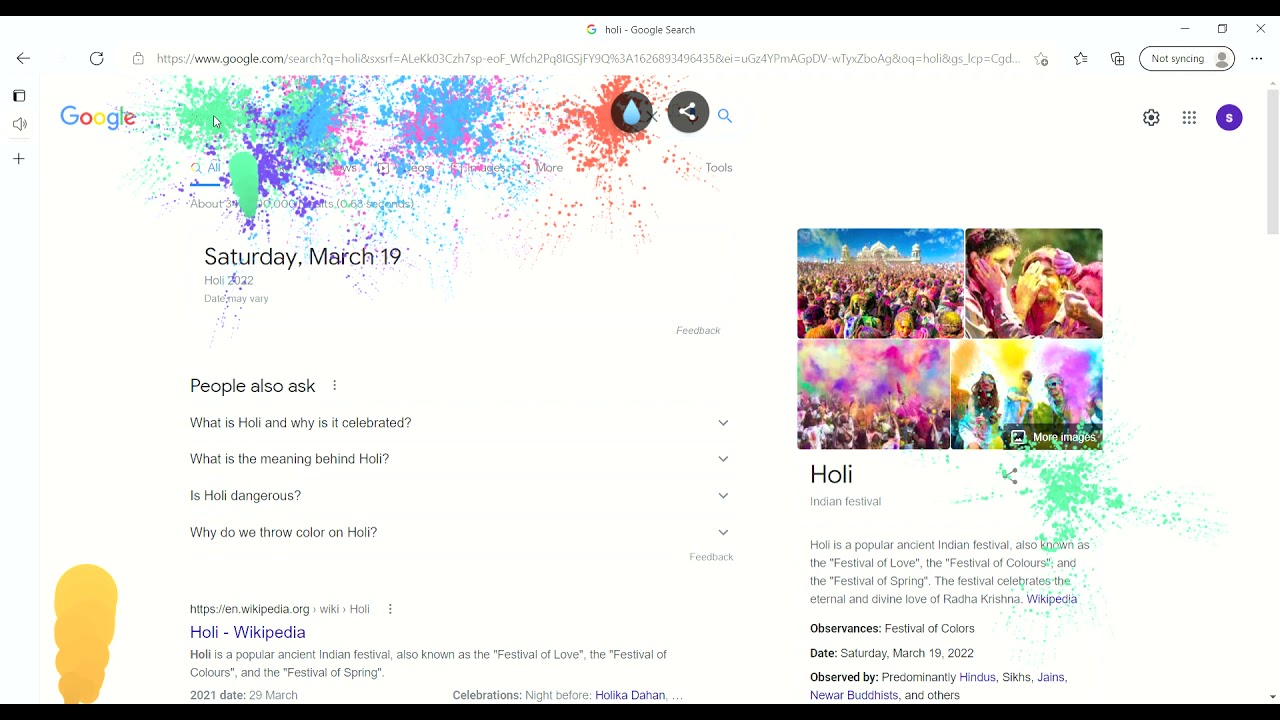
Task: Open the Newar Buddhists link
Action: pyautogui.click(x=854, y=695)
